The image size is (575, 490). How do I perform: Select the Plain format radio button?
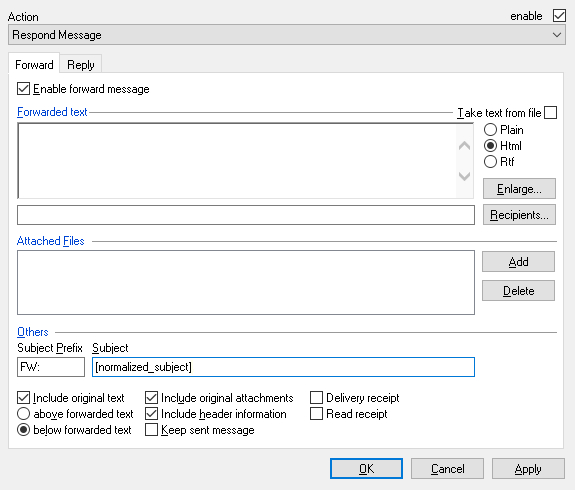[490, 130]
